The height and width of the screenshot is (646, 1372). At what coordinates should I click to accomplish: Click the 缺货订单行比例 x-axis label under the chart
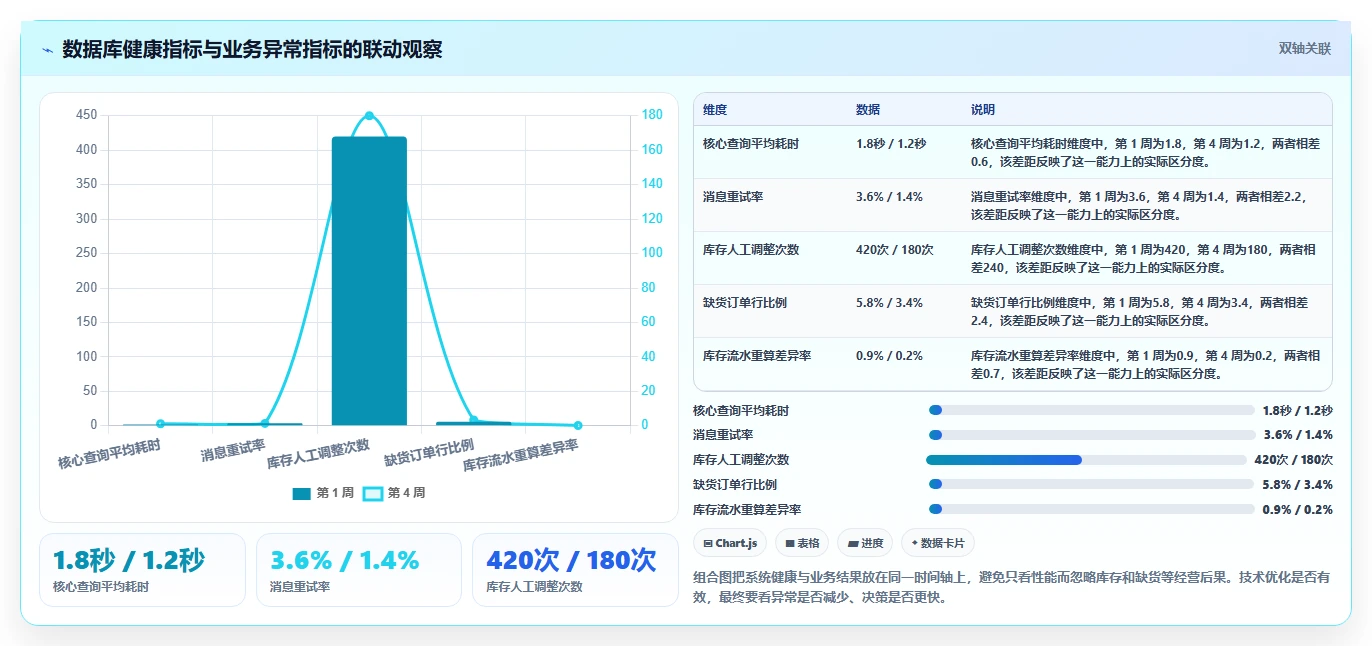[429, 453]
